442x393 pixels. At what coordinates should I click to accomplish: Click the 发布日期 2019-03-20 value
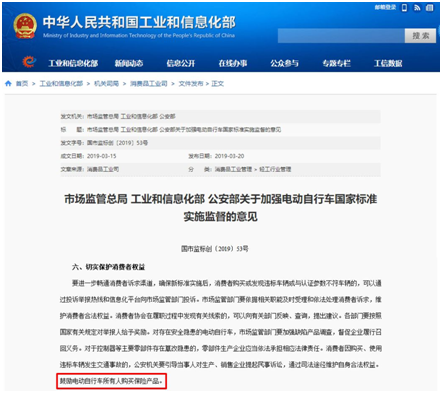coord(229,156)
